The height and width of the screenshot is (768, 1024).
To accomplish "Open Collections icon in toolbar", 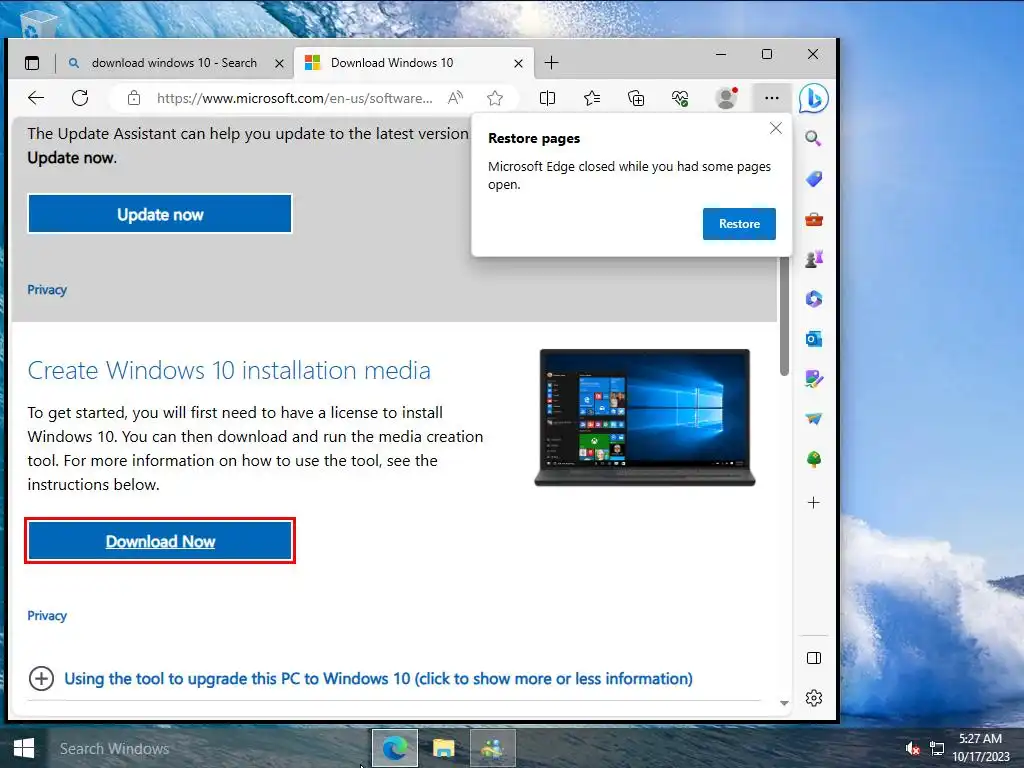I will tap(635, 98).
